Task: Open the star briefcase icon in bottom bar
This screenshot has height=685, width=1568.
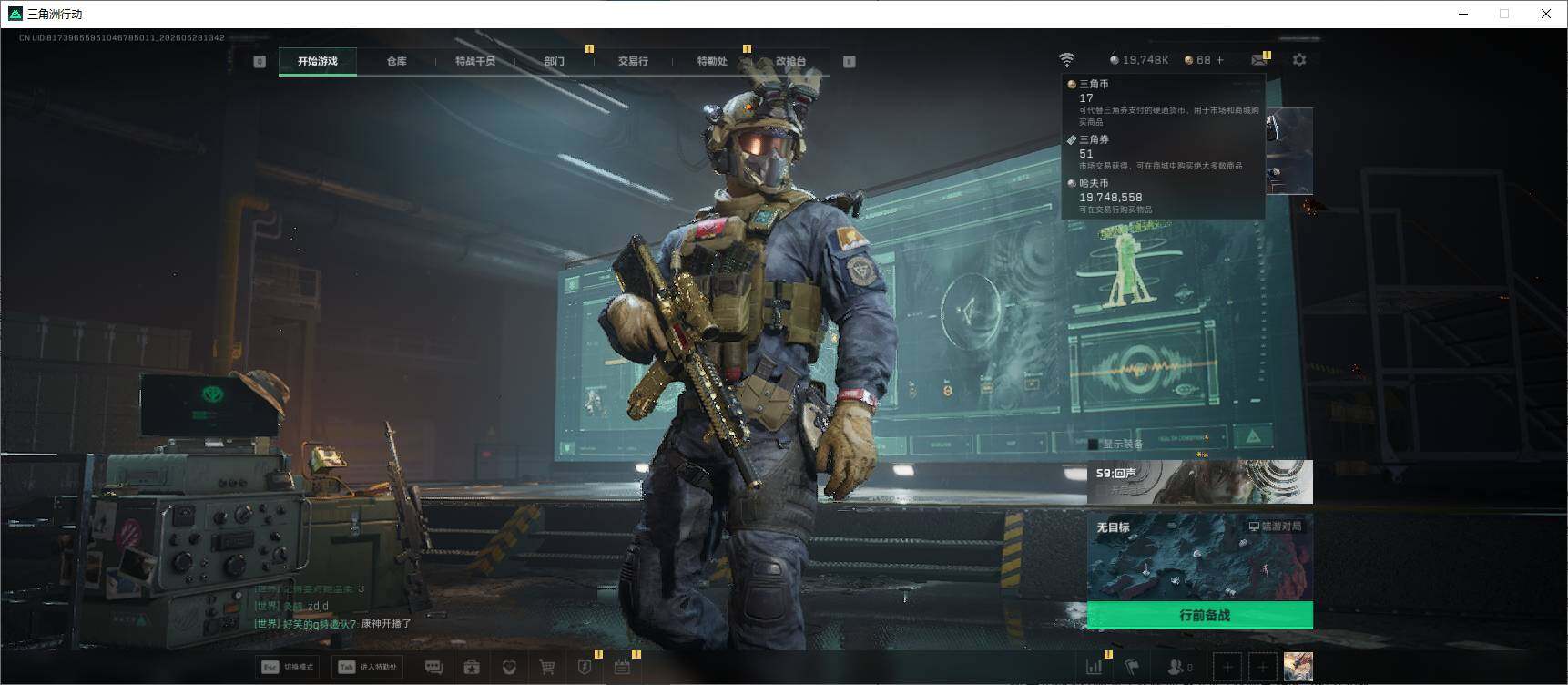Action: coord(472,668)
